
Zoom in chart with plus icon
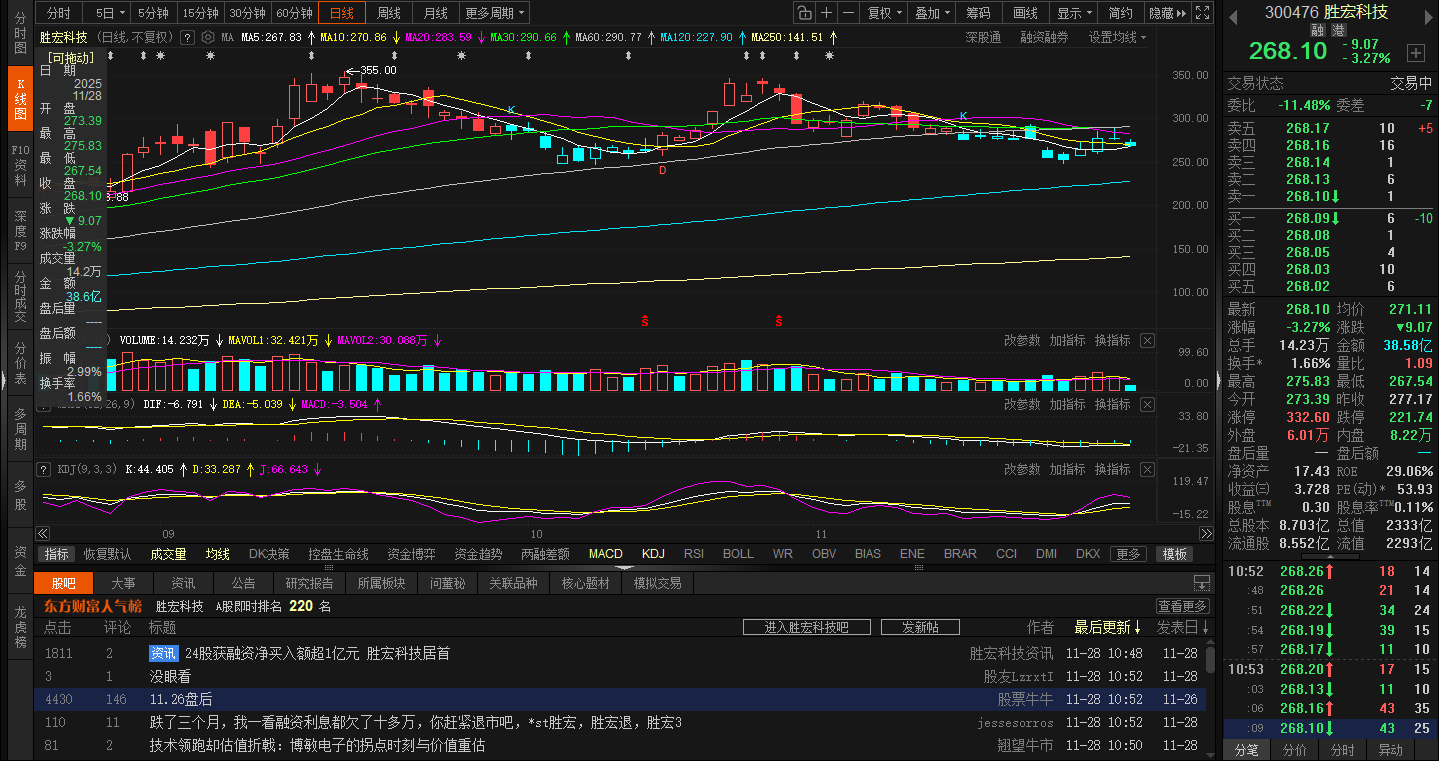pyautogui.click(x=826, y=13)
